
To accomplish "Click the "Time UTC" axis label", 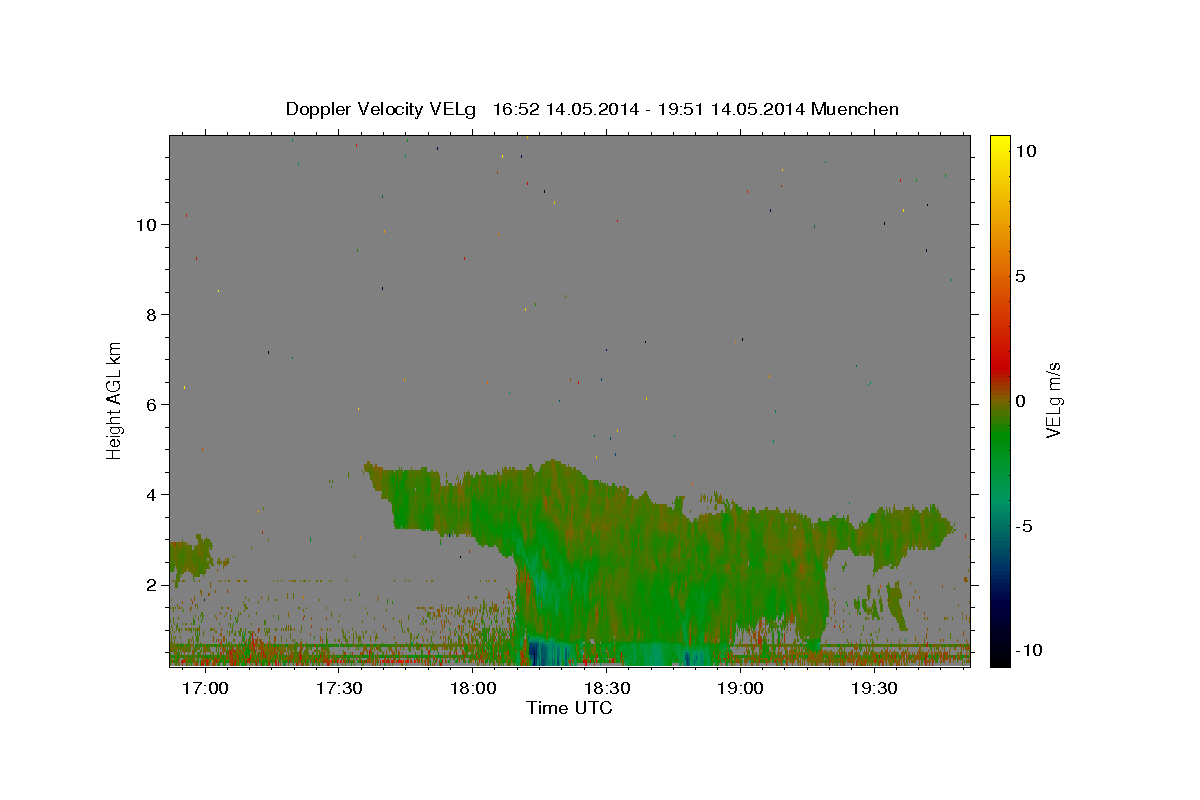I will click(569, 708).
